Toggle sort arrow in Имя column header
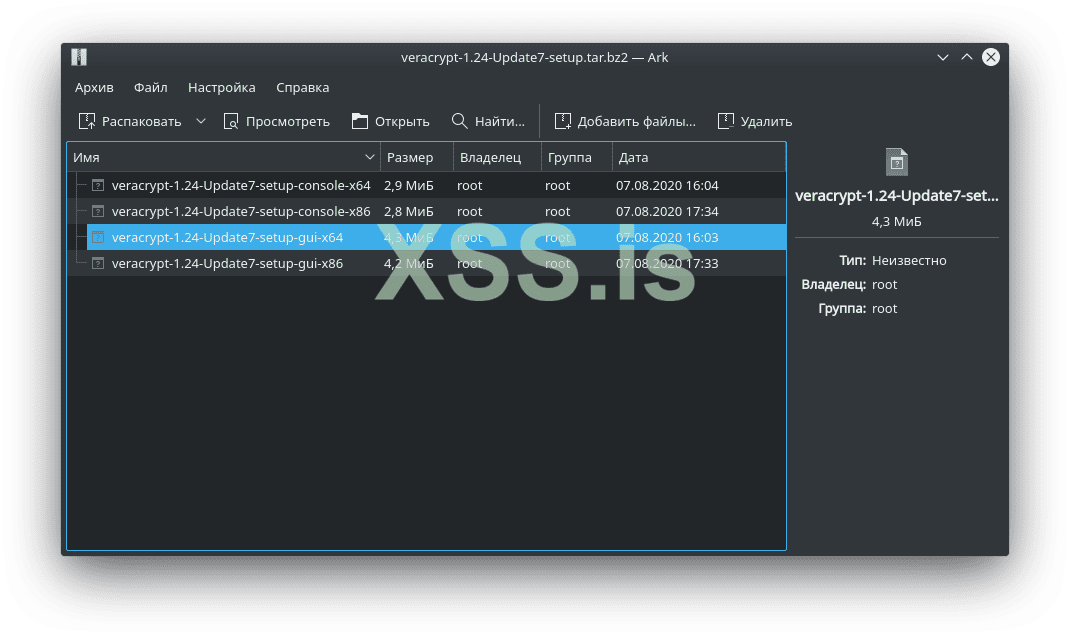The height and width of the screenshot is (635, 1070). pyautogui.click(x=369, y=158)
